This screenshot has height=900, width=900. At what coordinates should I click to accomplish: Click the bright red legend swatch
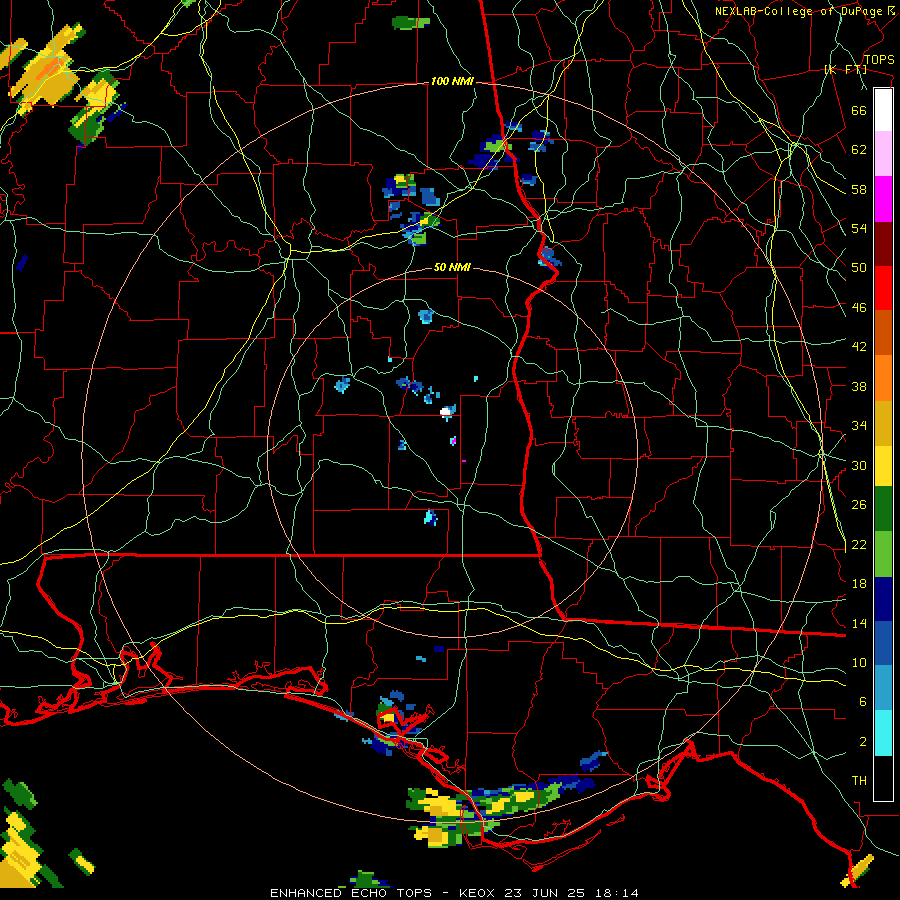coord(883,288)
